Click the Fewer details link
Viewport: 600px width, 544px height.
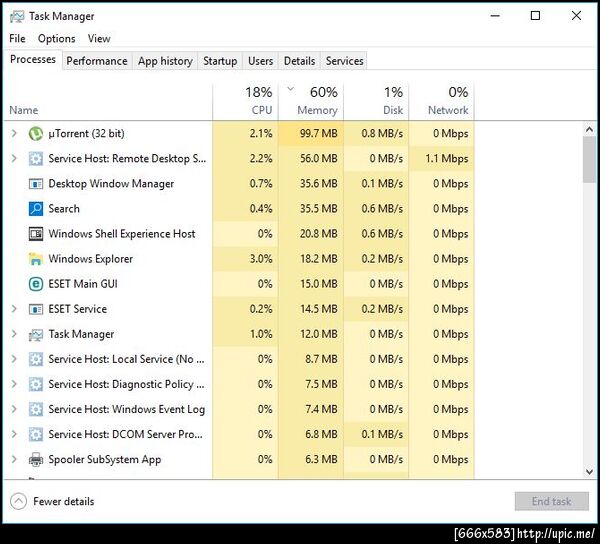[x=64, y=502]
